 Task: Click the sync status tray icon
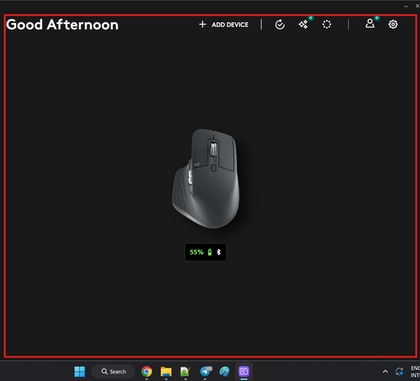(x=399, y=371)
